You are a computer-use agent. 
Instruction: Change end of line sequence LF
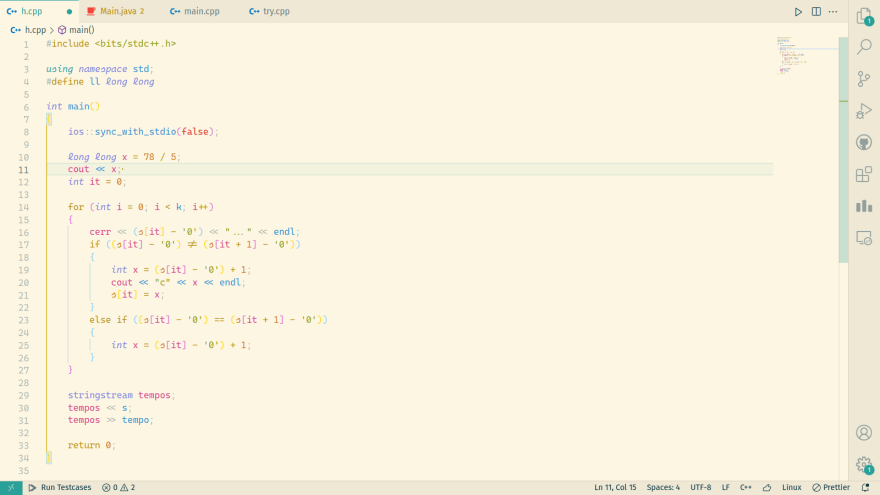click(725, 488)
